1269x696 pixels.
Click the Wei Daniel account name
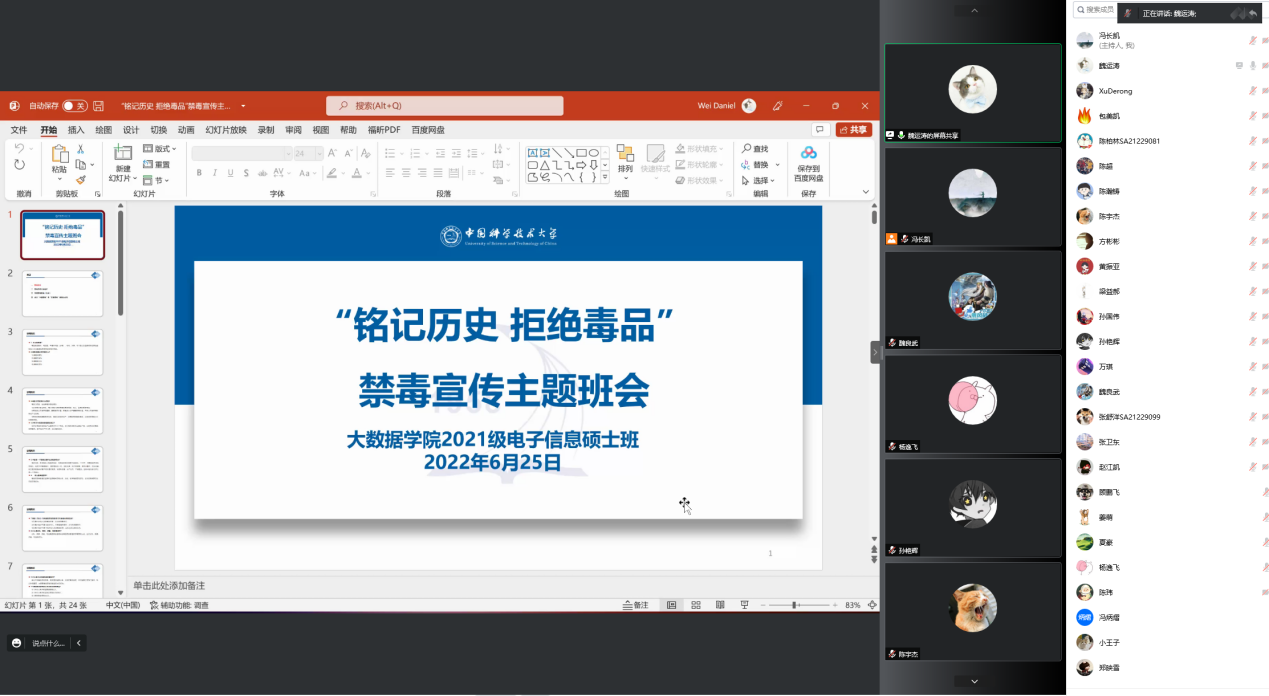pyautogui.click(x=717, y=106)
